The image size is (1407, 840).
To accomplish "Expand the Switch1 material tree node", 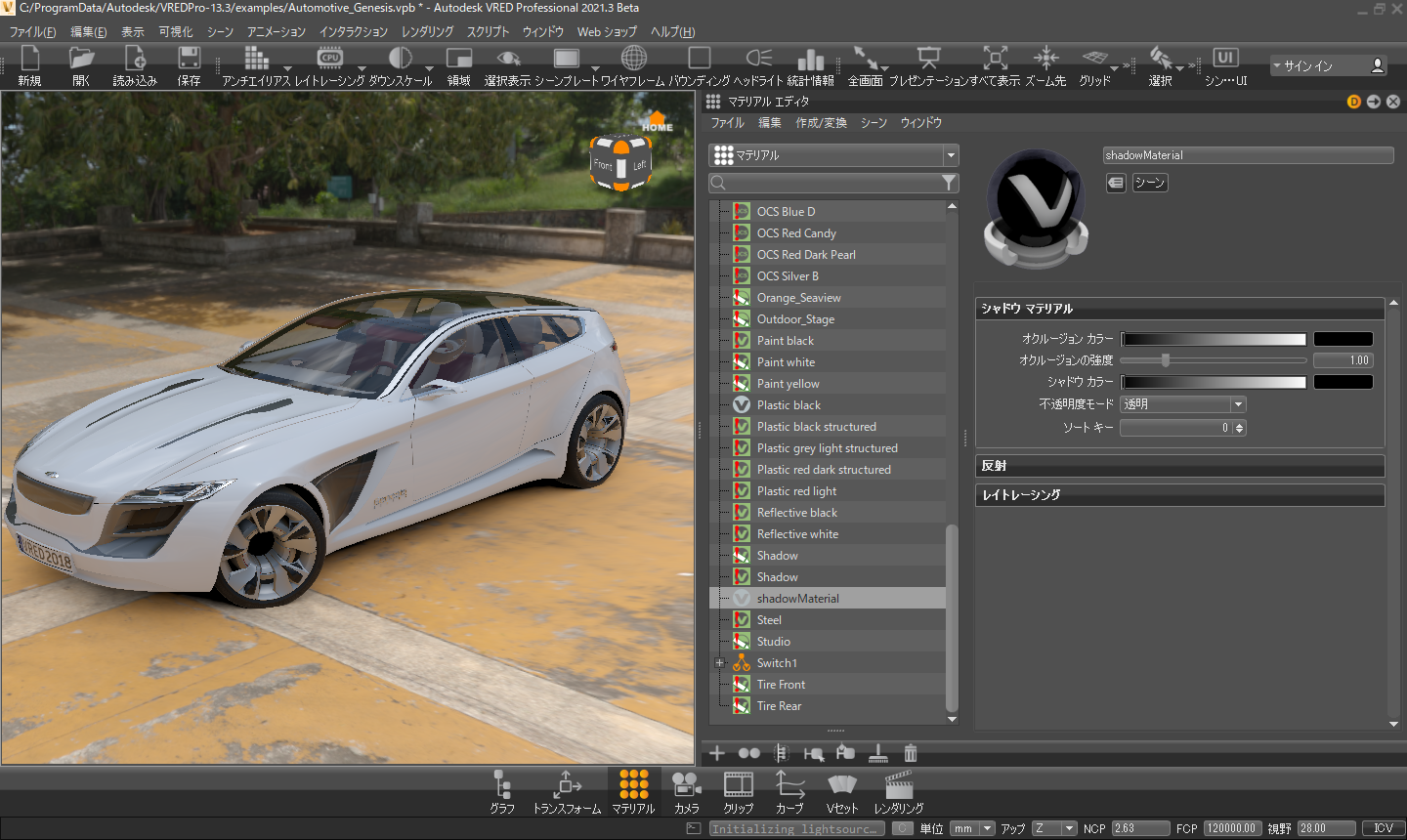I will [x=720, y=663].
